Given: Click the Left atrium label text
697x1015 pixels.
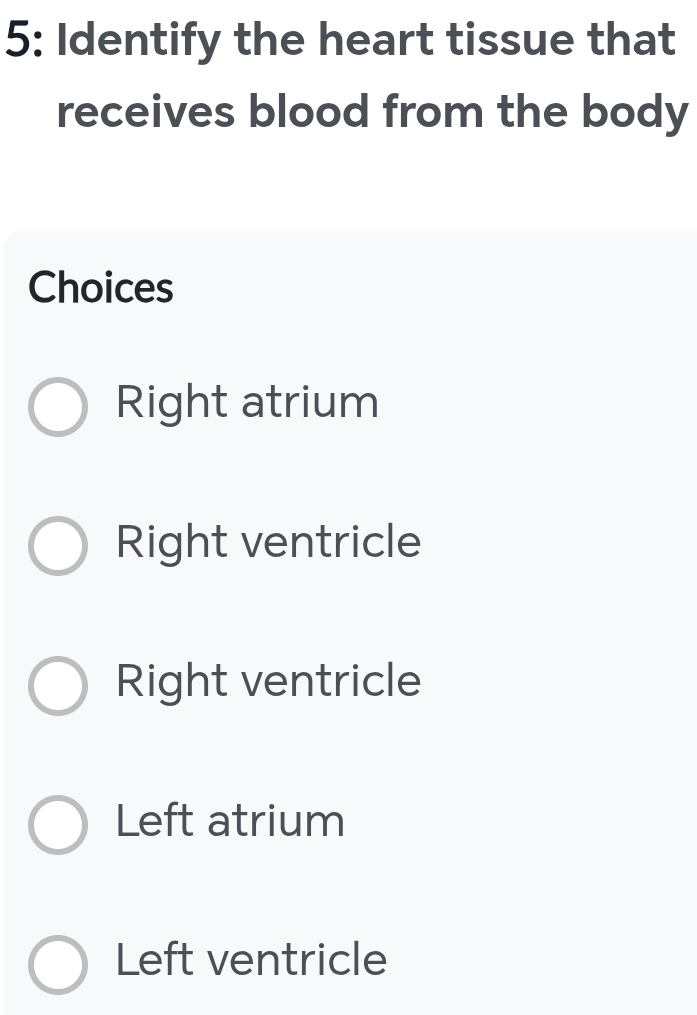Looking at the screenshot, I should [x=230, y=822].
